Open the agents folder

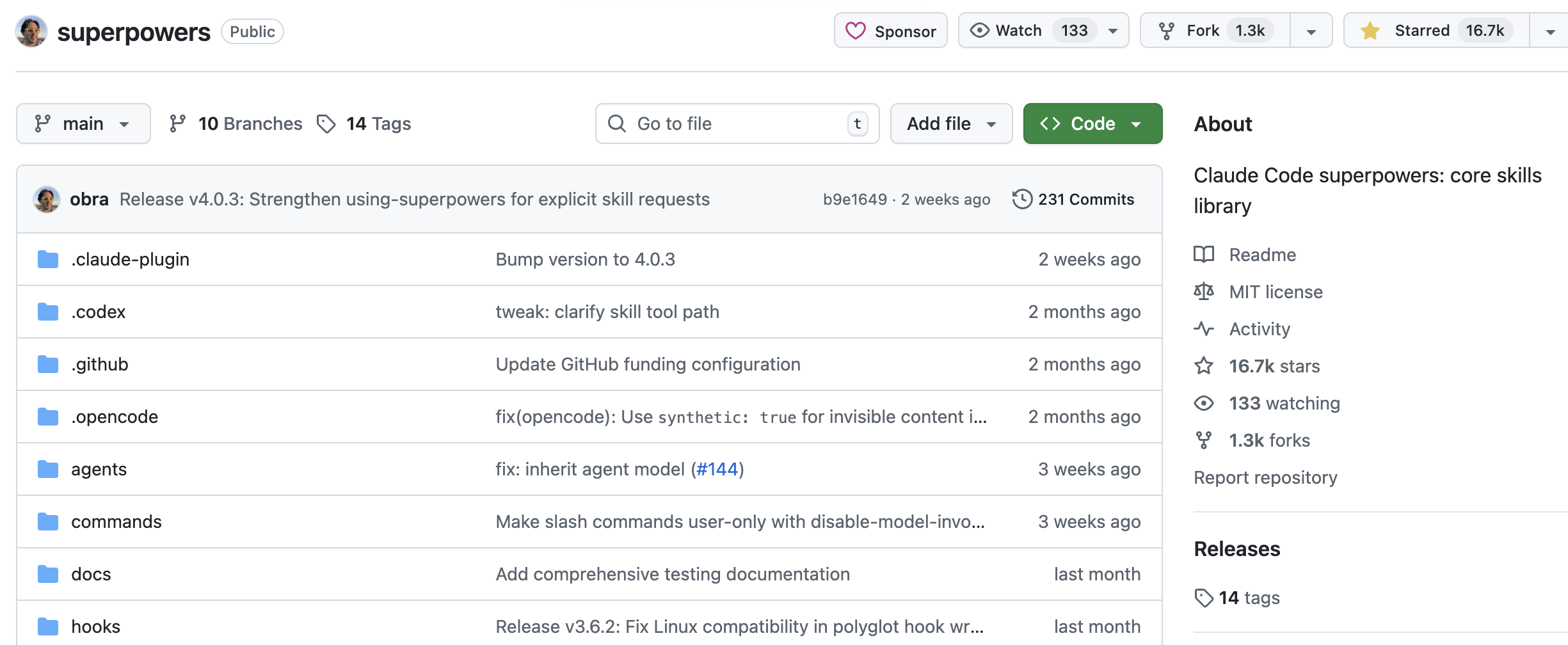[x=99, y=469]
